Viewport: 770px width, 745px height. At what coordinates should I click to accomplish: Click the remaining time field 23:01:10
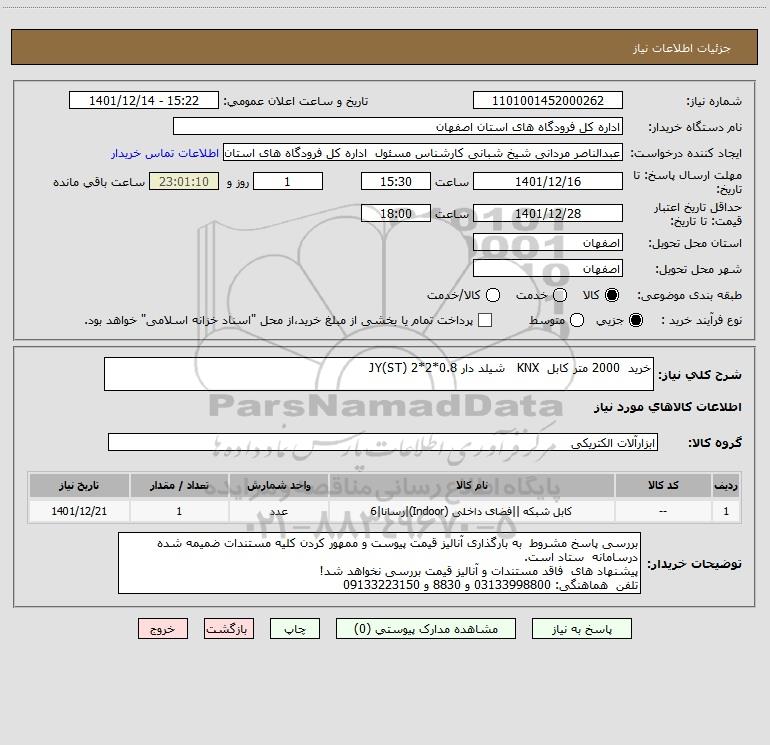pos(184,182)
